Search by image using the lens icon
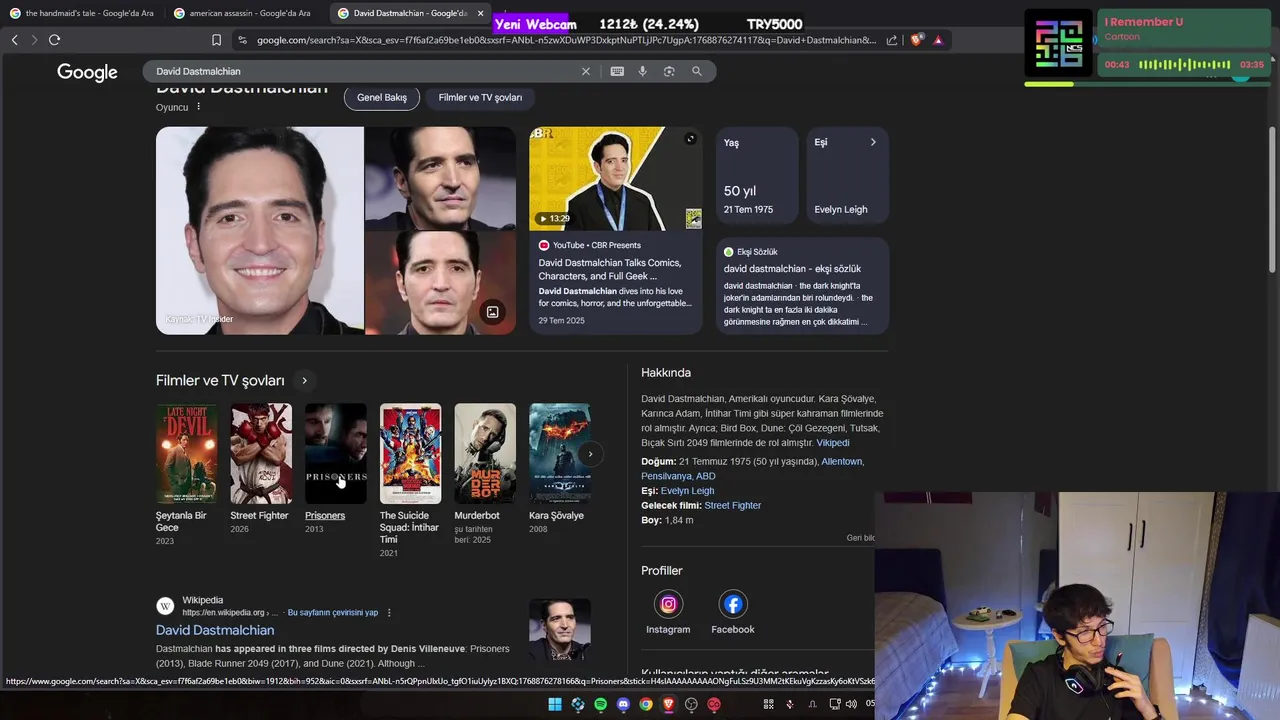The height and width of the screenshot is (720, 1280). [x=669, y=71]
